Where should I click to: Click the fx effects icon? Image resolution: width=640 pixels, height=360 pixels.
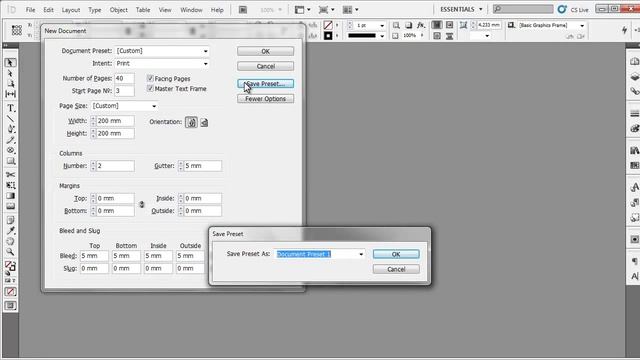click(x=421, y=25)
